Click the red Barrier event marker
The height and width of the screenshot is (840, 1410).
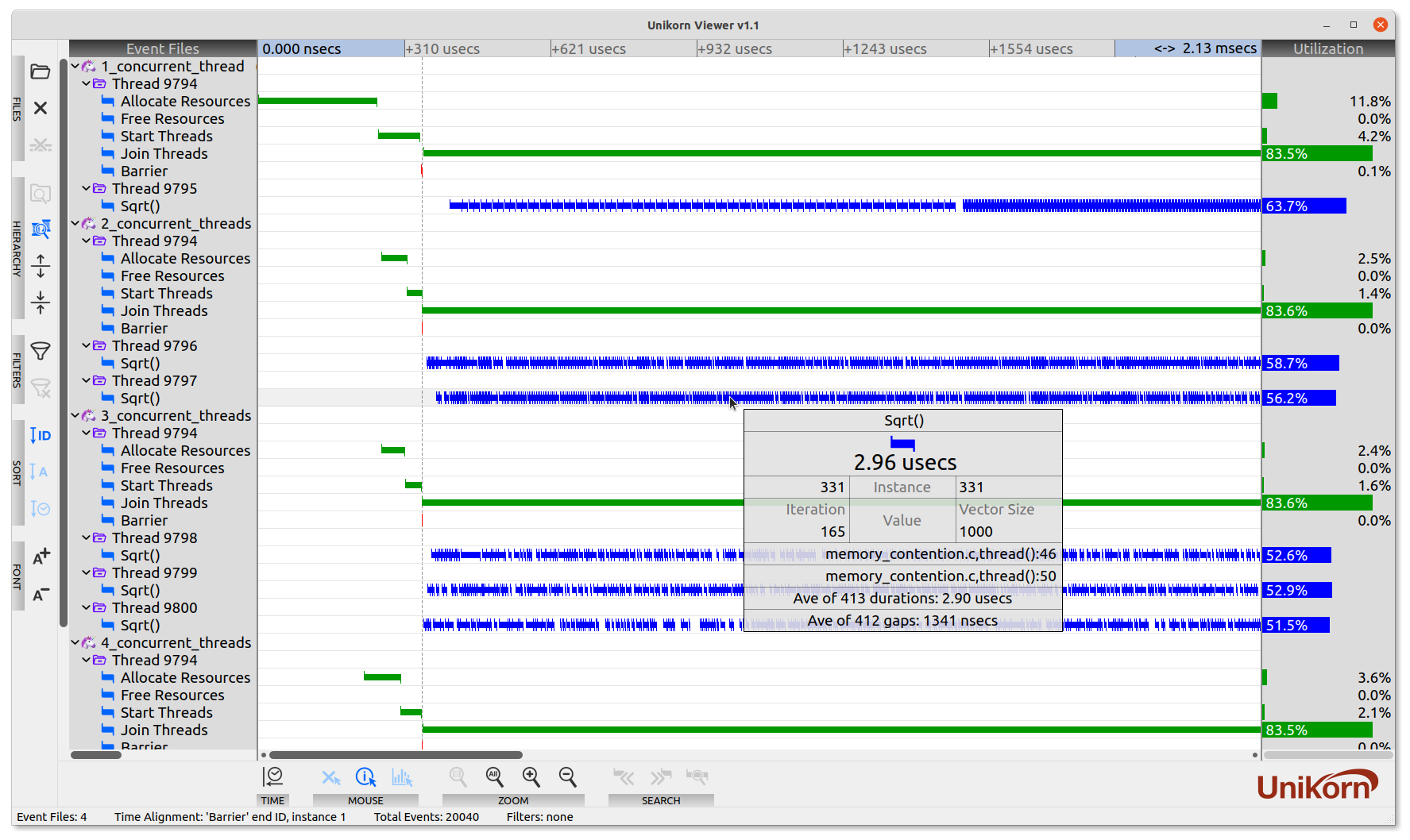422,171
